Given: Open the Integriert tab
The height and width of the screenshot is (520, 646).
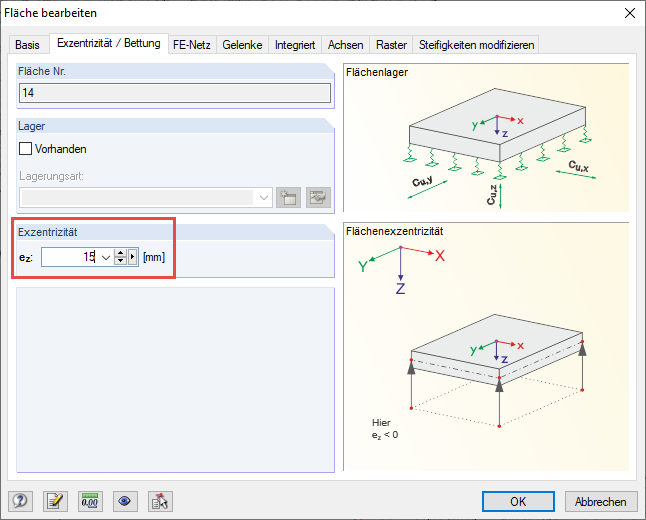Looking at the screenshot, I should coord(295,45).
